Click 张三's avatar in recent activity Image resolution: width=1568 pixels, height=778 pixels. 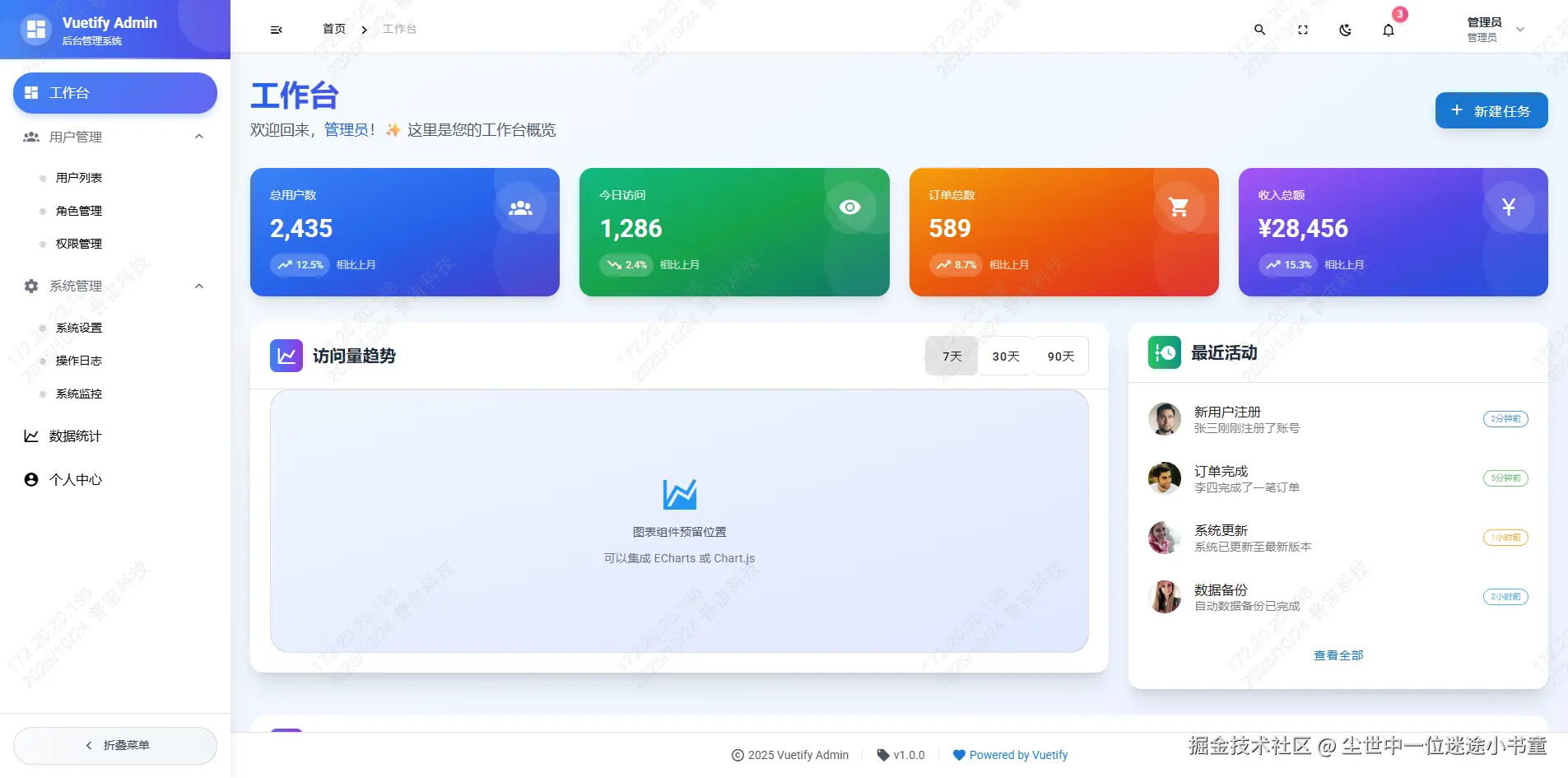click(x=1165, y=418)
